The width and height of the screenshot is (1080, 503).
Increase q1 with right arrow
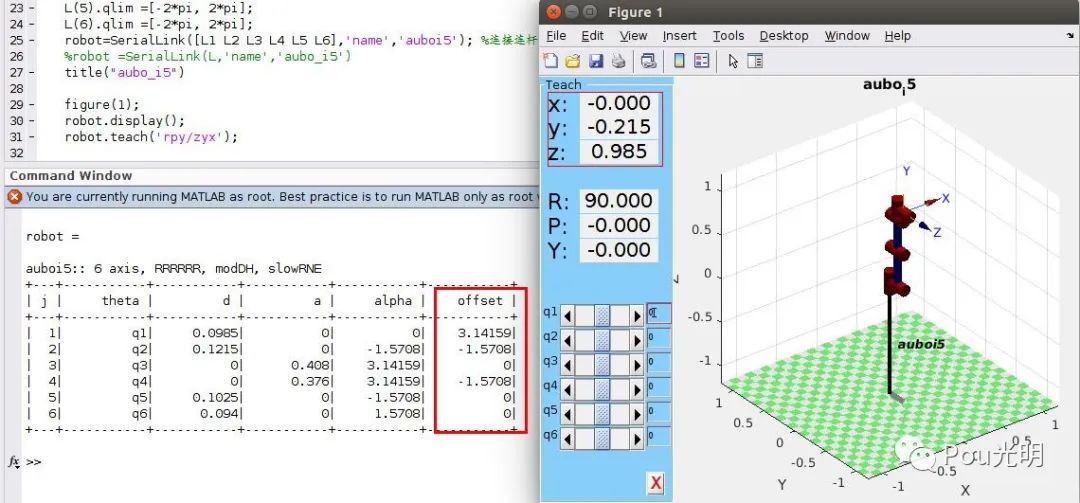tap(636, 316)
